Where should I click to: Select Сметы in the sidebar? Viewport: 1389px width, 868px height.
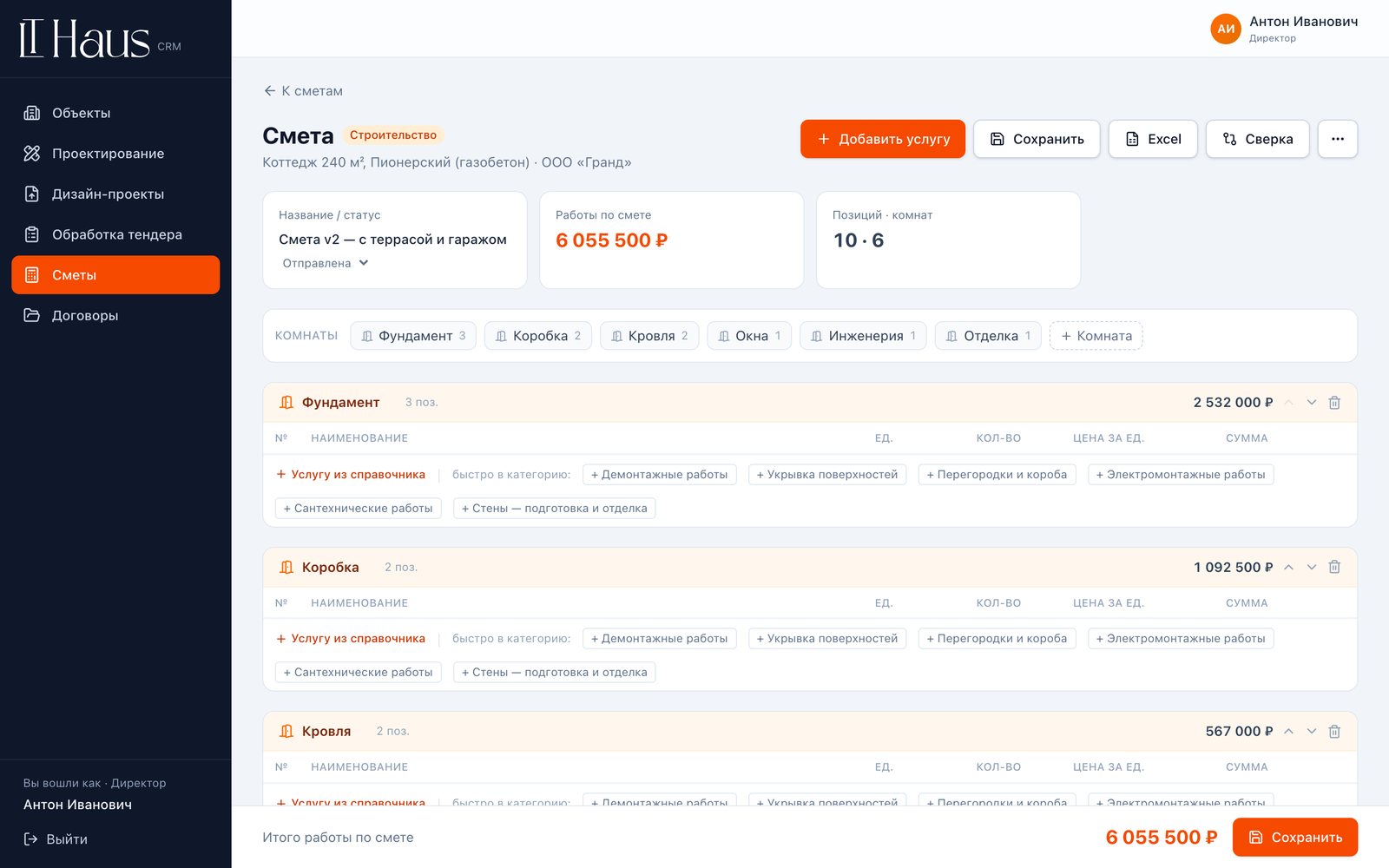pyautogui.click(x=115, y=275)
